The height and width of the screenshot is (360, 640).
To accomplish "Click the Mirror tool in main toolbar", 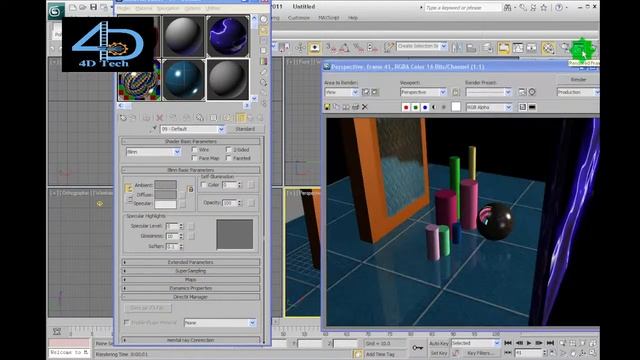I will point(456,48).
